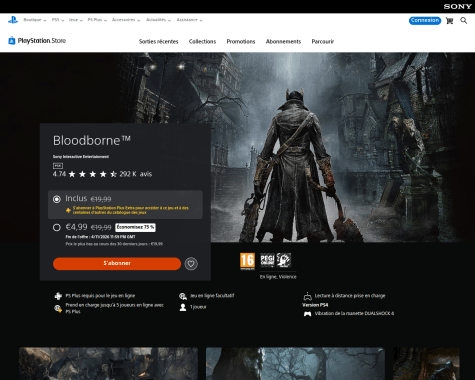
Task: Click the Version PS4 label
Action: (315, 305)
